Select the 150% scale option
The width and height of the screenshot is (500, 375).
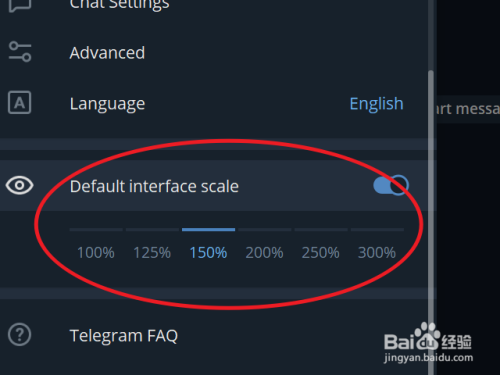pos(208,252)
